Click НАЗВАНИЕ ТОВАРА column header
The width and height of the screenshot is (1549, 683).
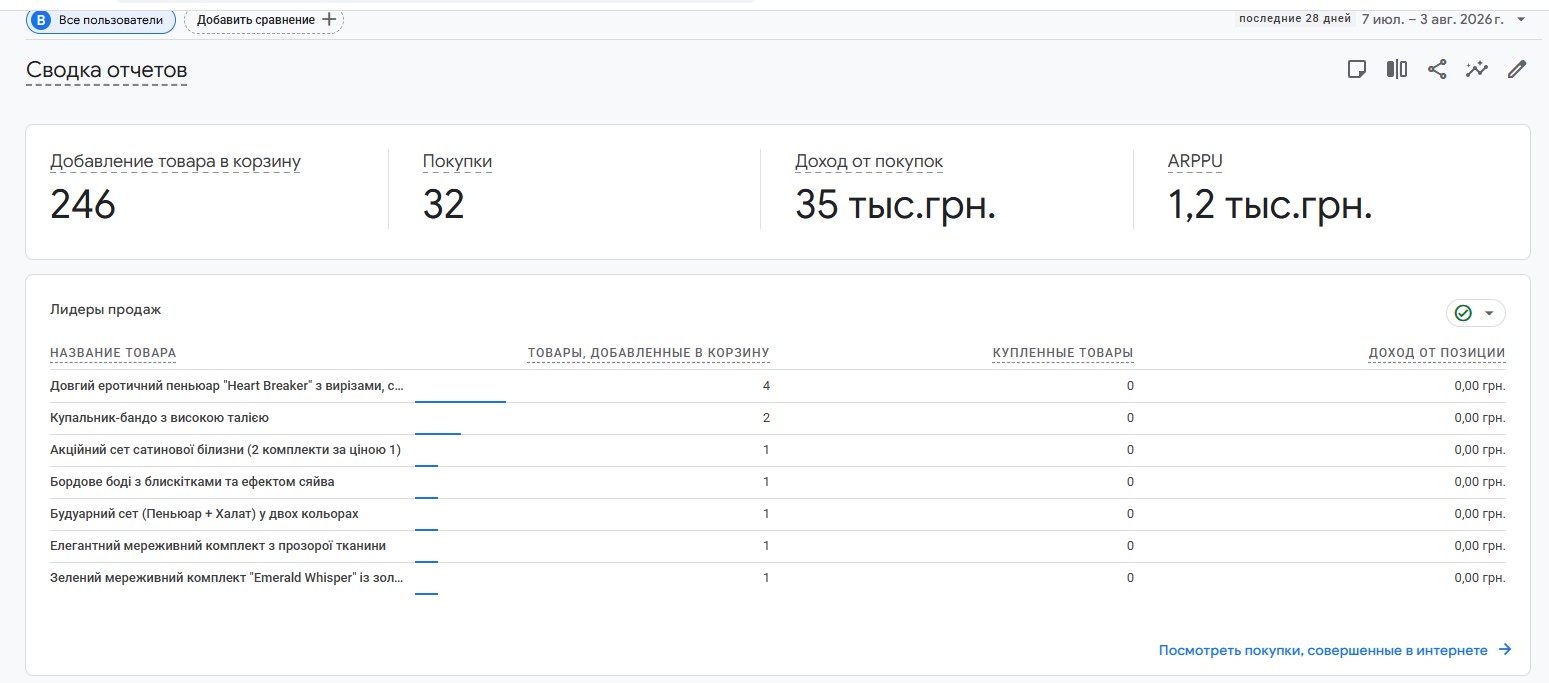pos(113,353)
